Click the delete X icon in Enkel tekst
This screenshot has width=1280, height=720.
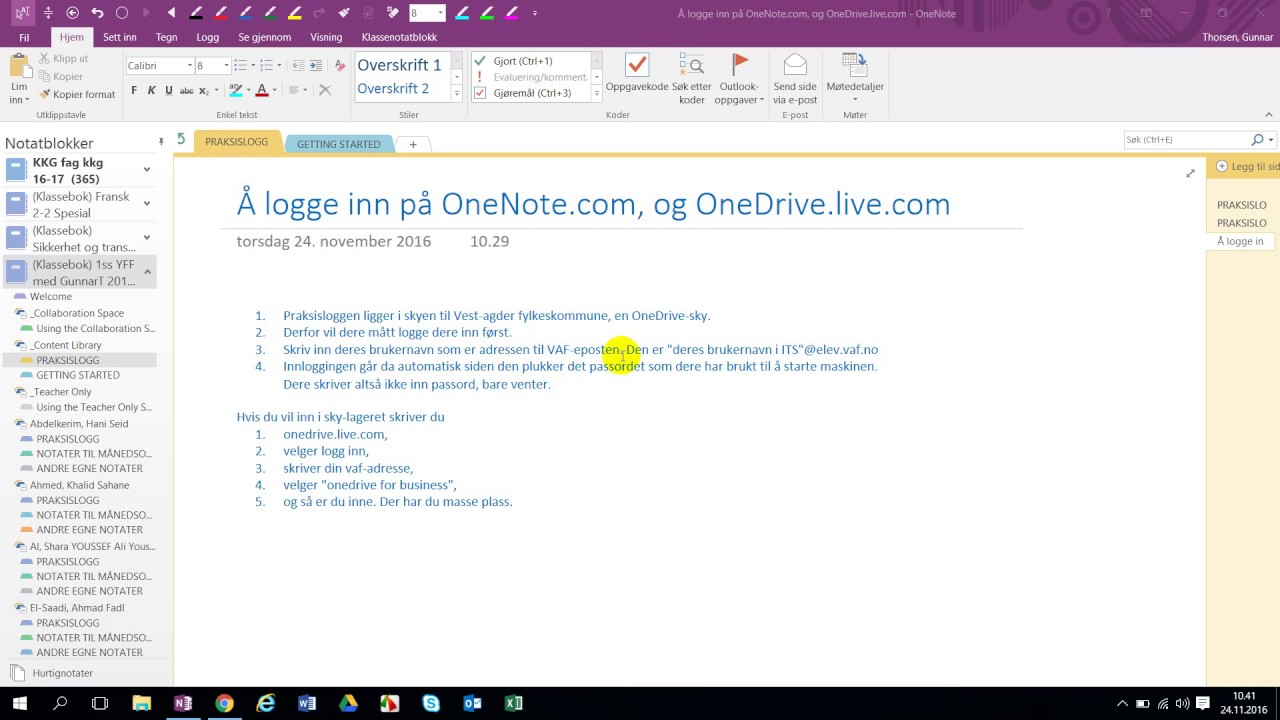coord(325,90)
